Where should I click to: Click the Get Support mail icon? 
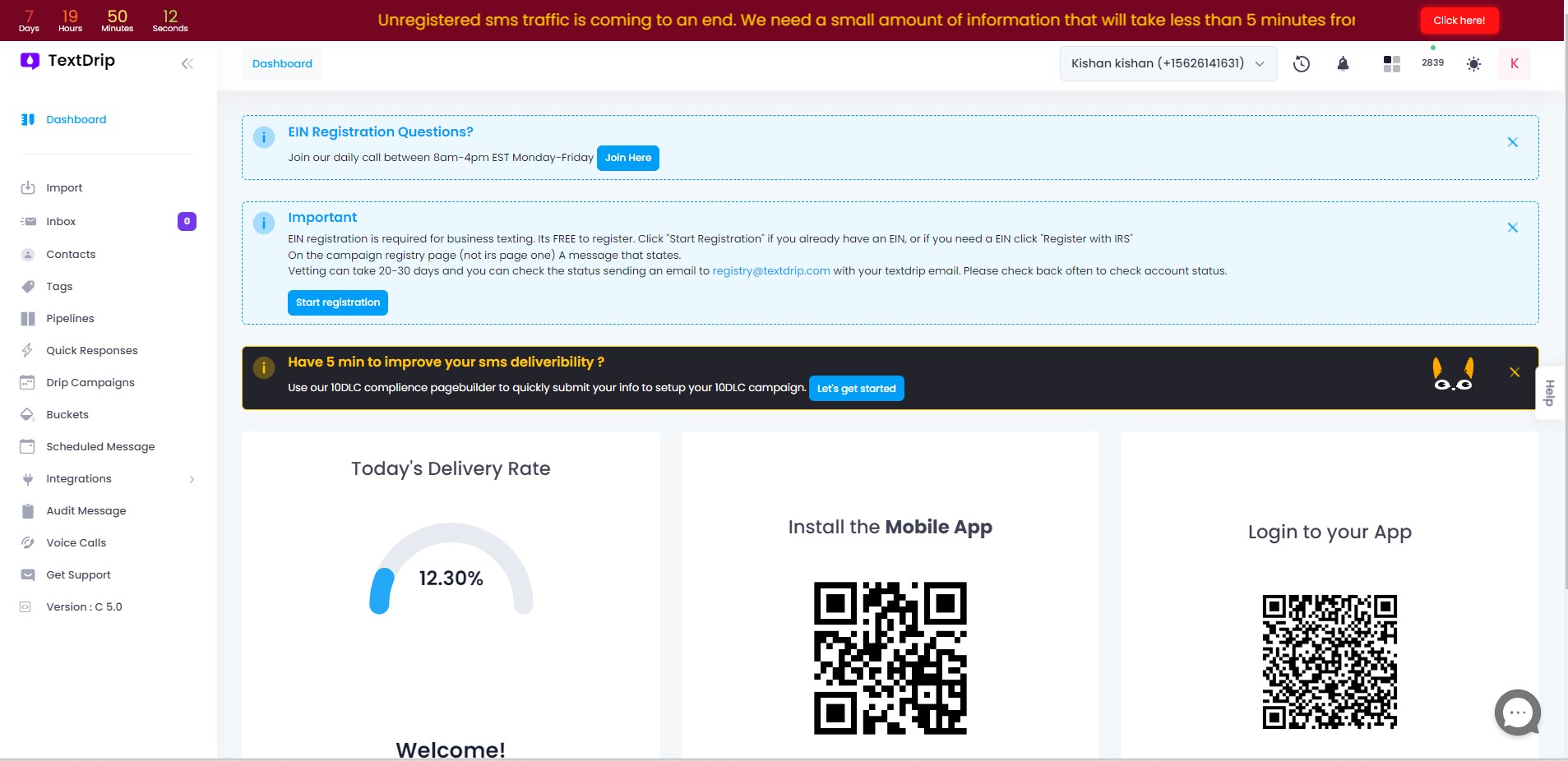(28, 574)
